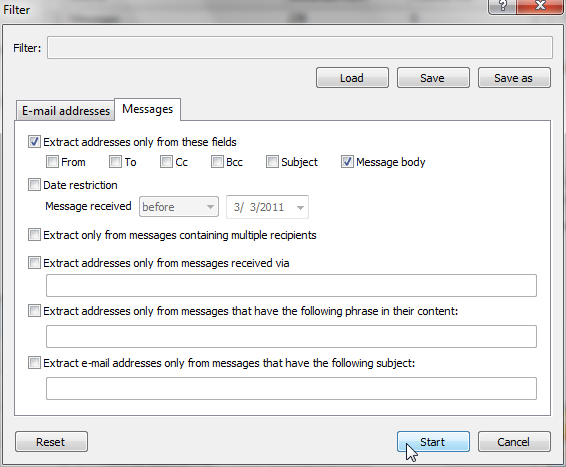Screen dimensions: 566x467
Task: Tick the To field checkbox
Action: tap(116, 162)
